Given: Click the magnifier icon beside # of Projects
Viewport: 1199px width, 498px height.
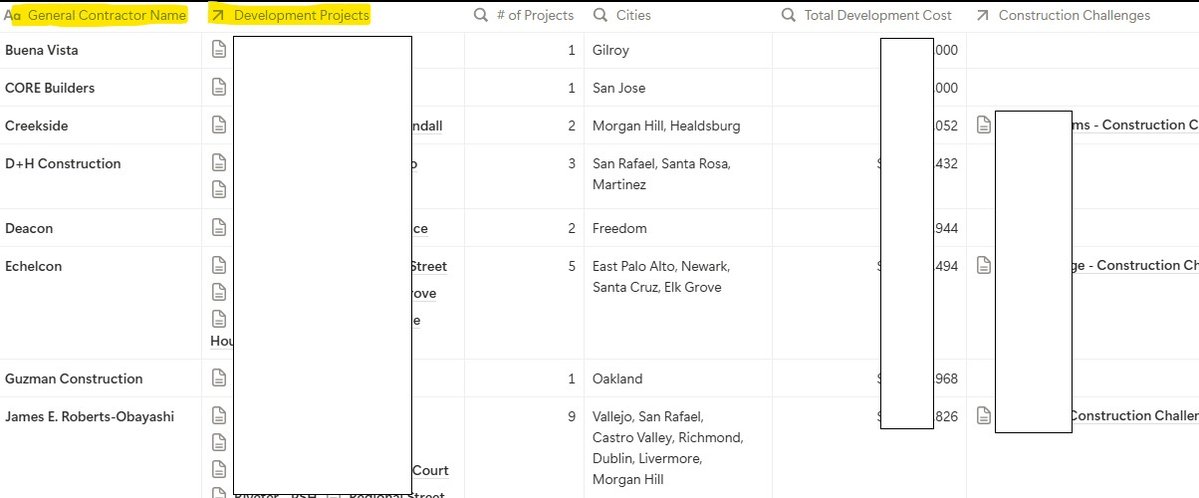Looking at the screenshot, I should coord(480,15).
